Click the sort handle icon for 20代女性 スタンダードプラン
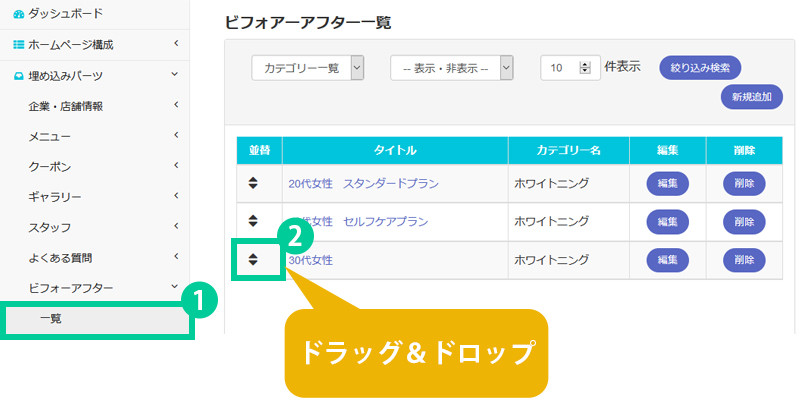The height and width of the screenshot is (407, 800). pos(253,183)
